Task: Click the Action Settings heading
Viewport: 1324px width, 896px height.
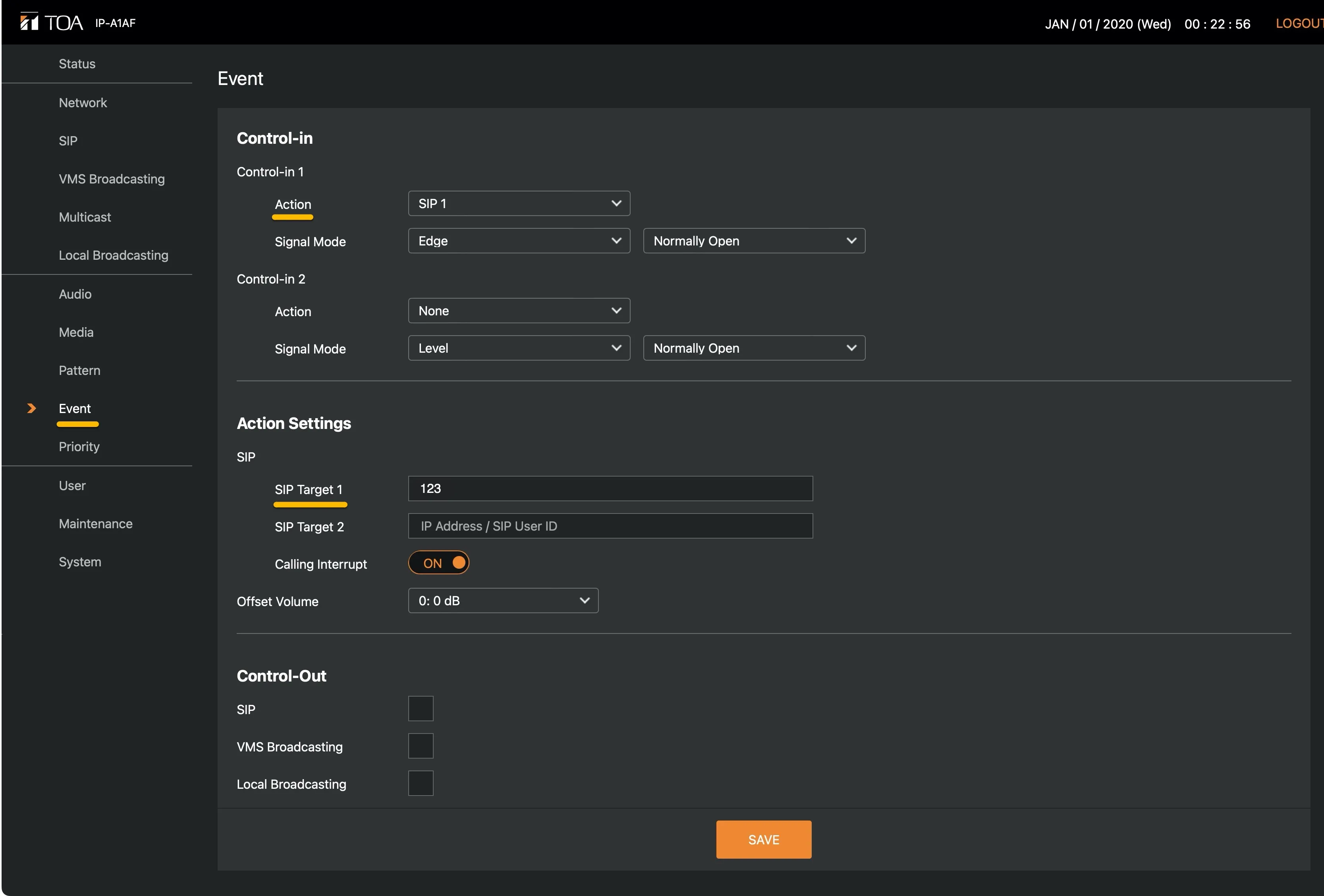Action: pyautogui.click(x=294, y=423)
